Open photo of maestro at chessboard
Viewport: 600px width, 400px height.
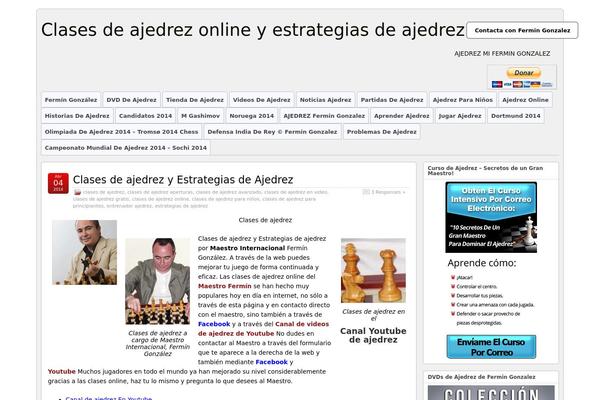click(x=157, y=281)
